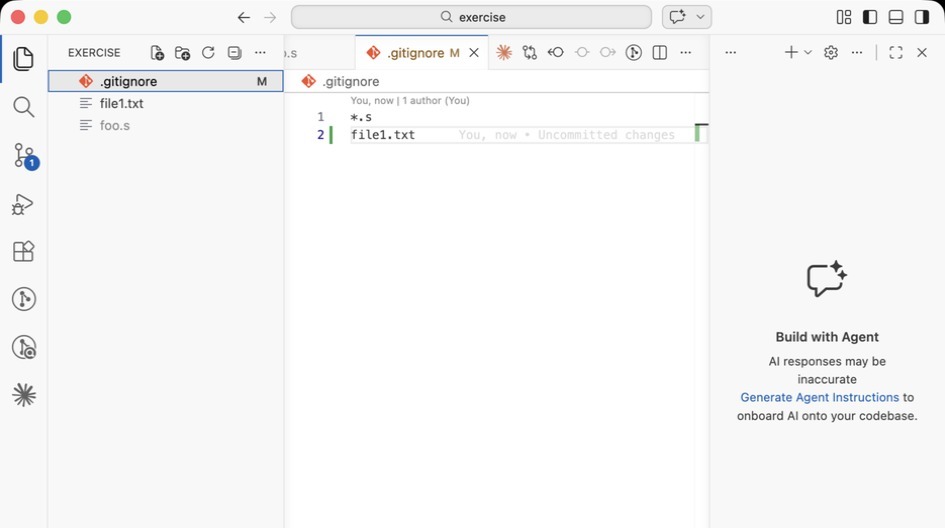Screen dimensions: 945x528
Task: Refresh the explorer file list
Action: coord(208,53)
